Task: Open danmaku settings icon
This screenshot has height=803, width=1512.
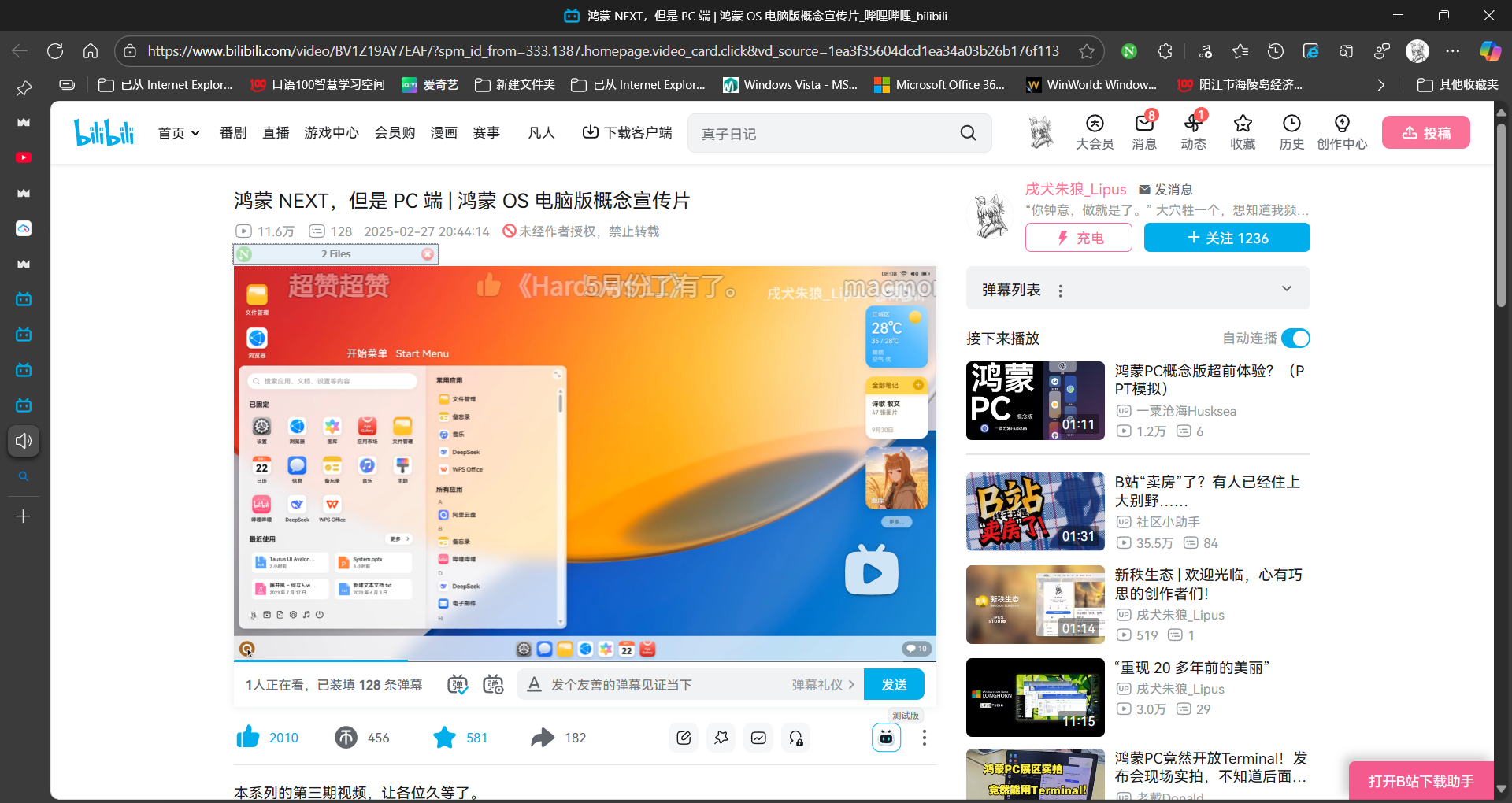Action: click(x=494, y=684)
